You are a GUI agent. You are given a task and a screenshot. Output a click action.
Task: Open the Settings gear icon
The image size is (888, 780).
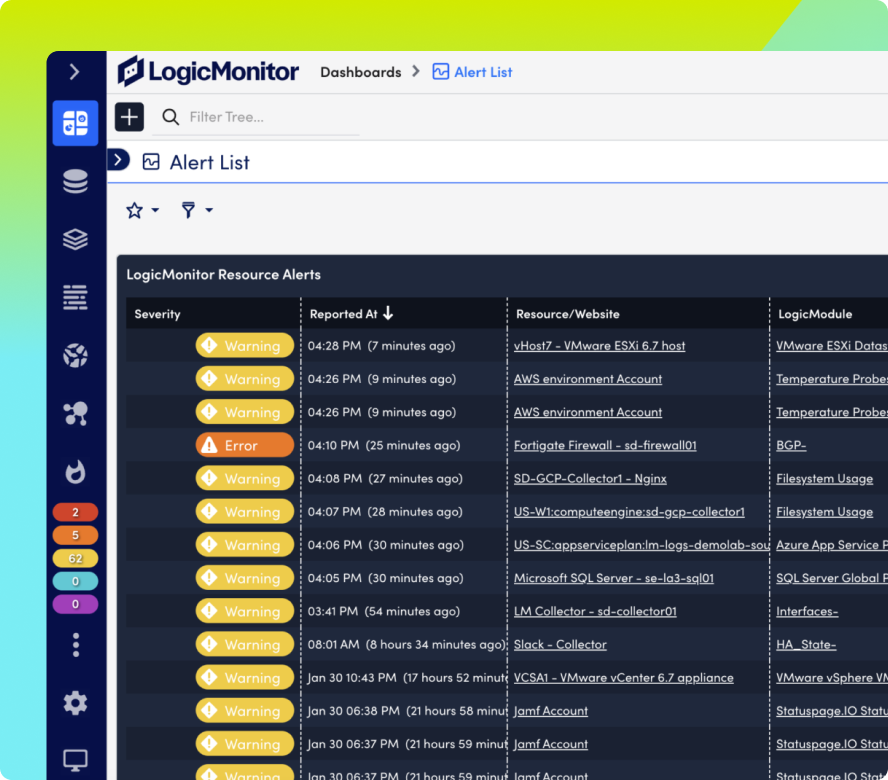[x=75, y=703]
